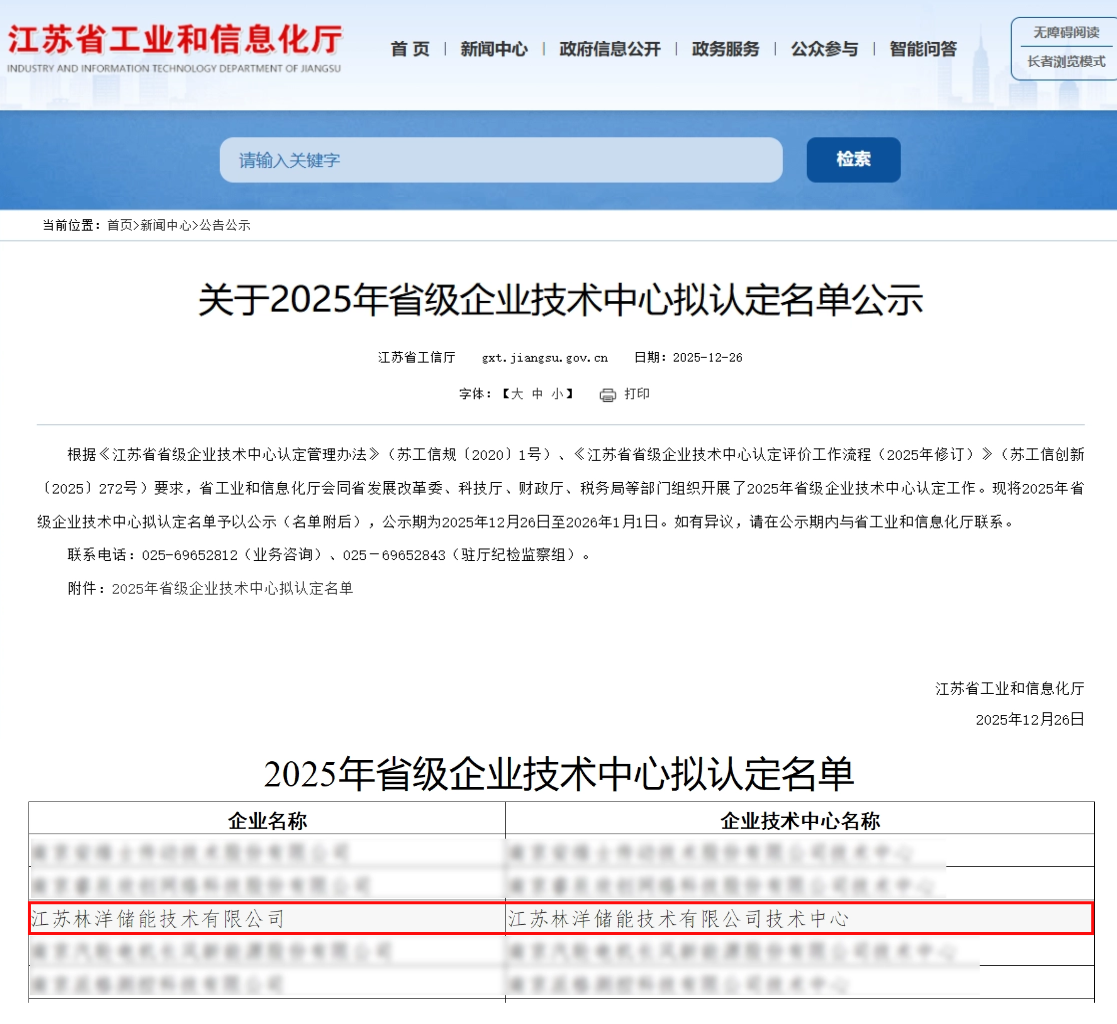Image resolution: width=1117 pixels, height=1024 pixels.
Task: Click the keyword search input field
Action: click(501, 160)
